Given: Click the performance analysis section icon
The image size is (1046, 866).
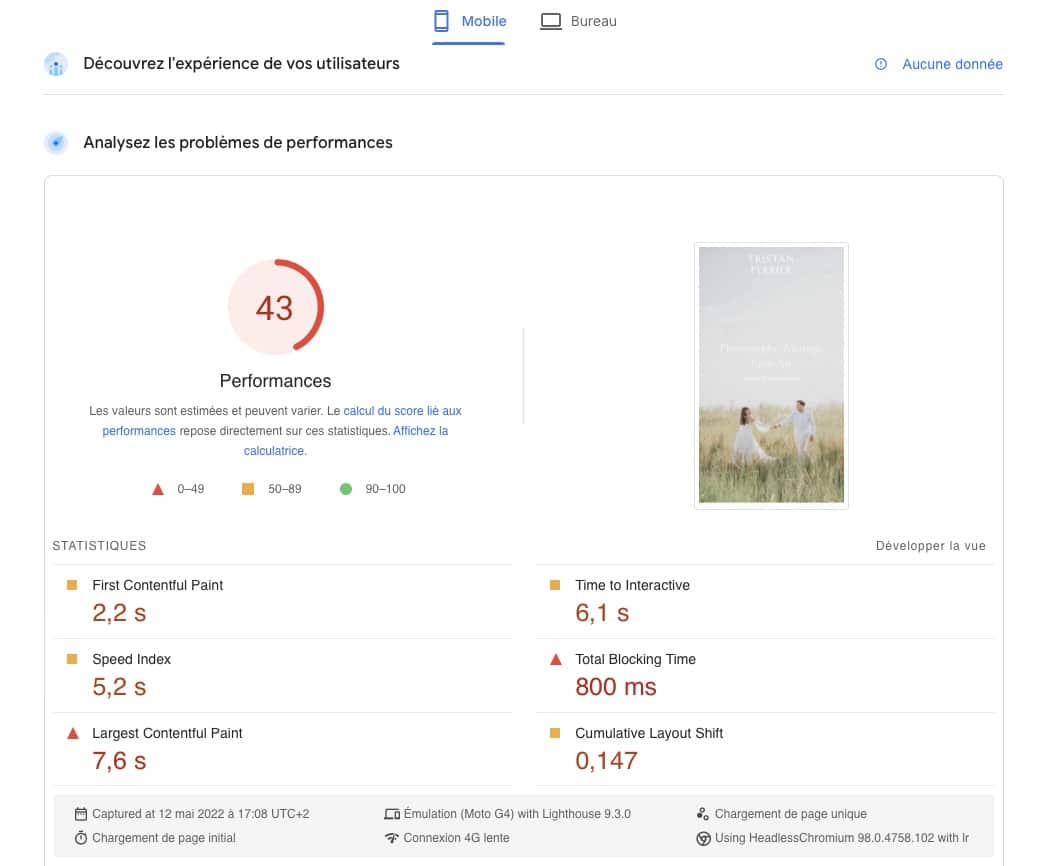Looking at the screenshot, I should point(57,142).
